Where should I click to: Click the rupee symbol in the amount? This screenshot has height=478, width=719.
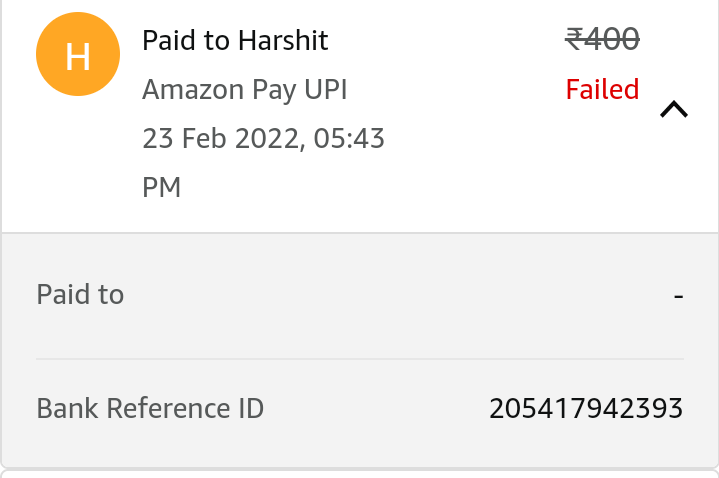[574, 39]
